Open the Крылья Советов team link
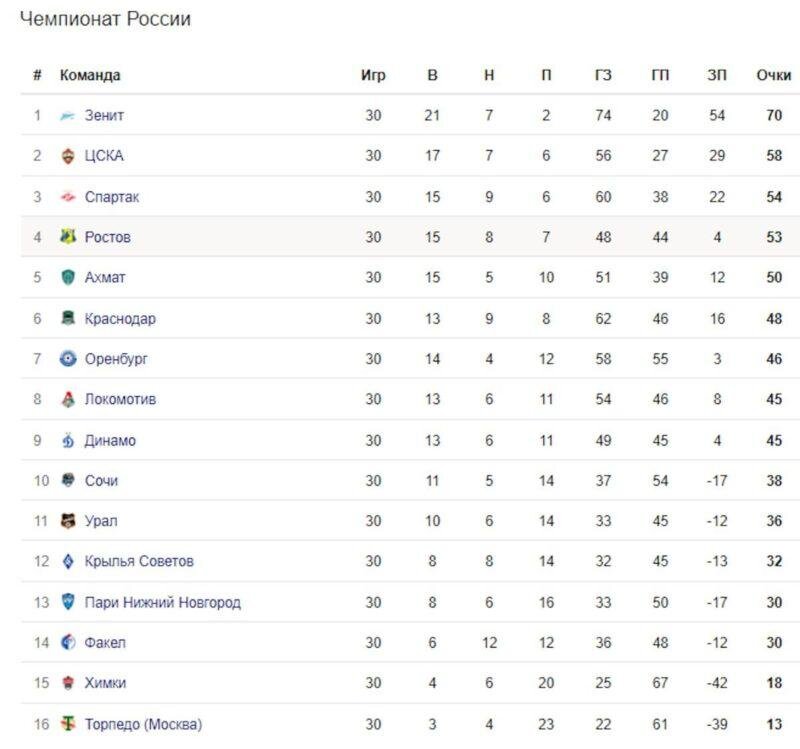The height and width of the screenshot is (749, 800). pyautogui.click(x=139, y=561)
